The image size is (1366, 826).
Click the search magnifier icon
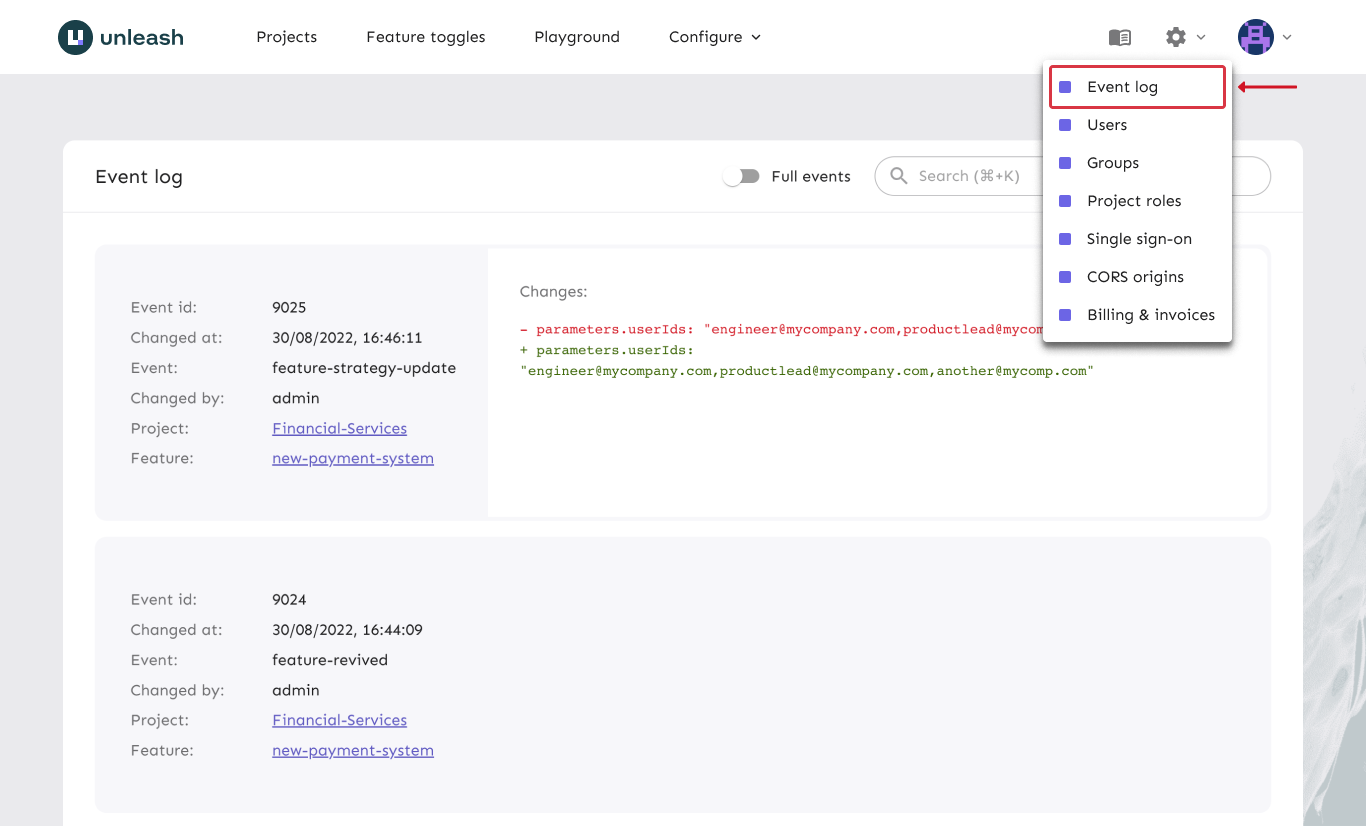(x=899, y=176)
